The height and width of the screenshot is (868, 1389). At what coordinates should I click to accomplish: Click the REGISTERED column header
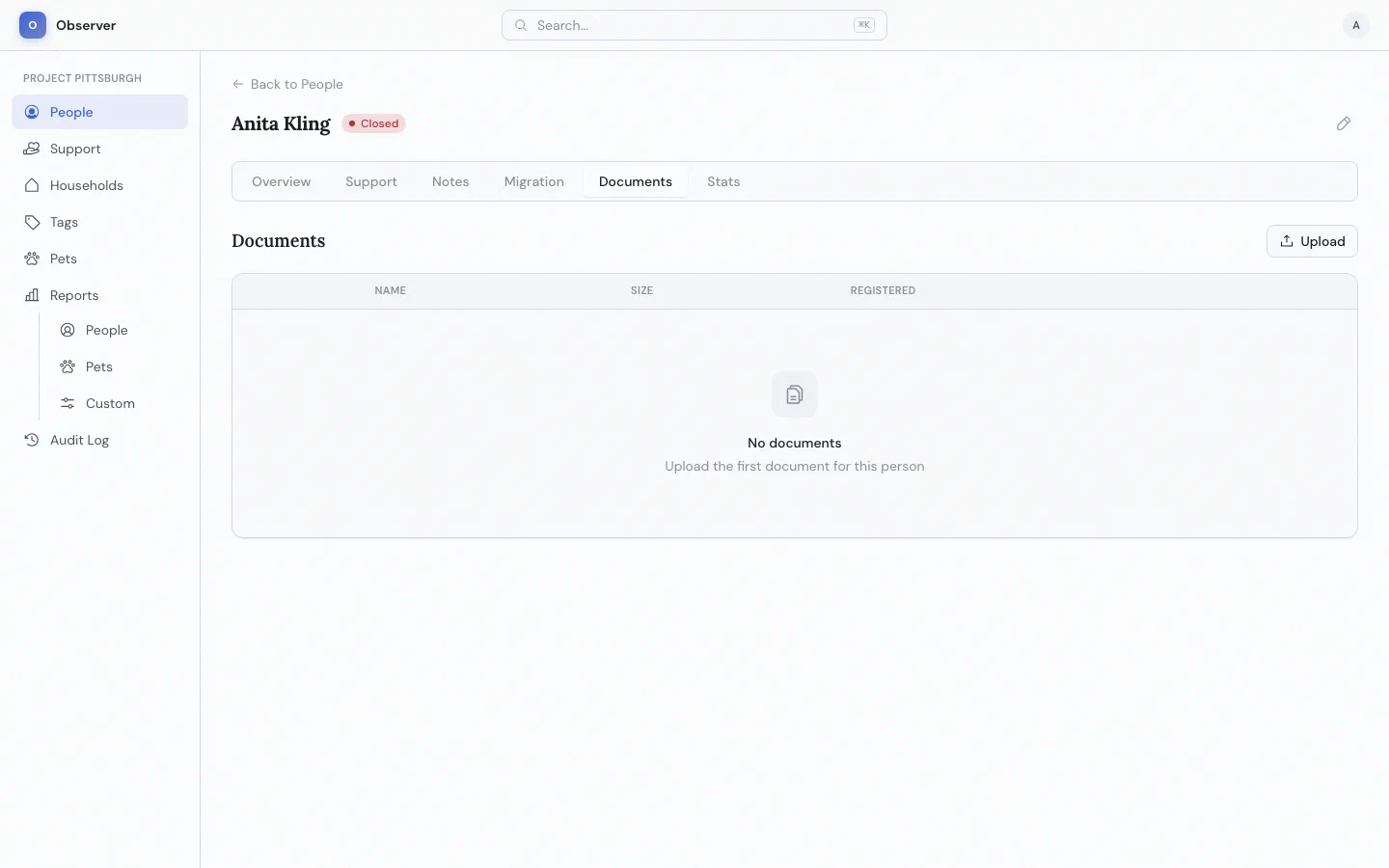click(883, 290)
